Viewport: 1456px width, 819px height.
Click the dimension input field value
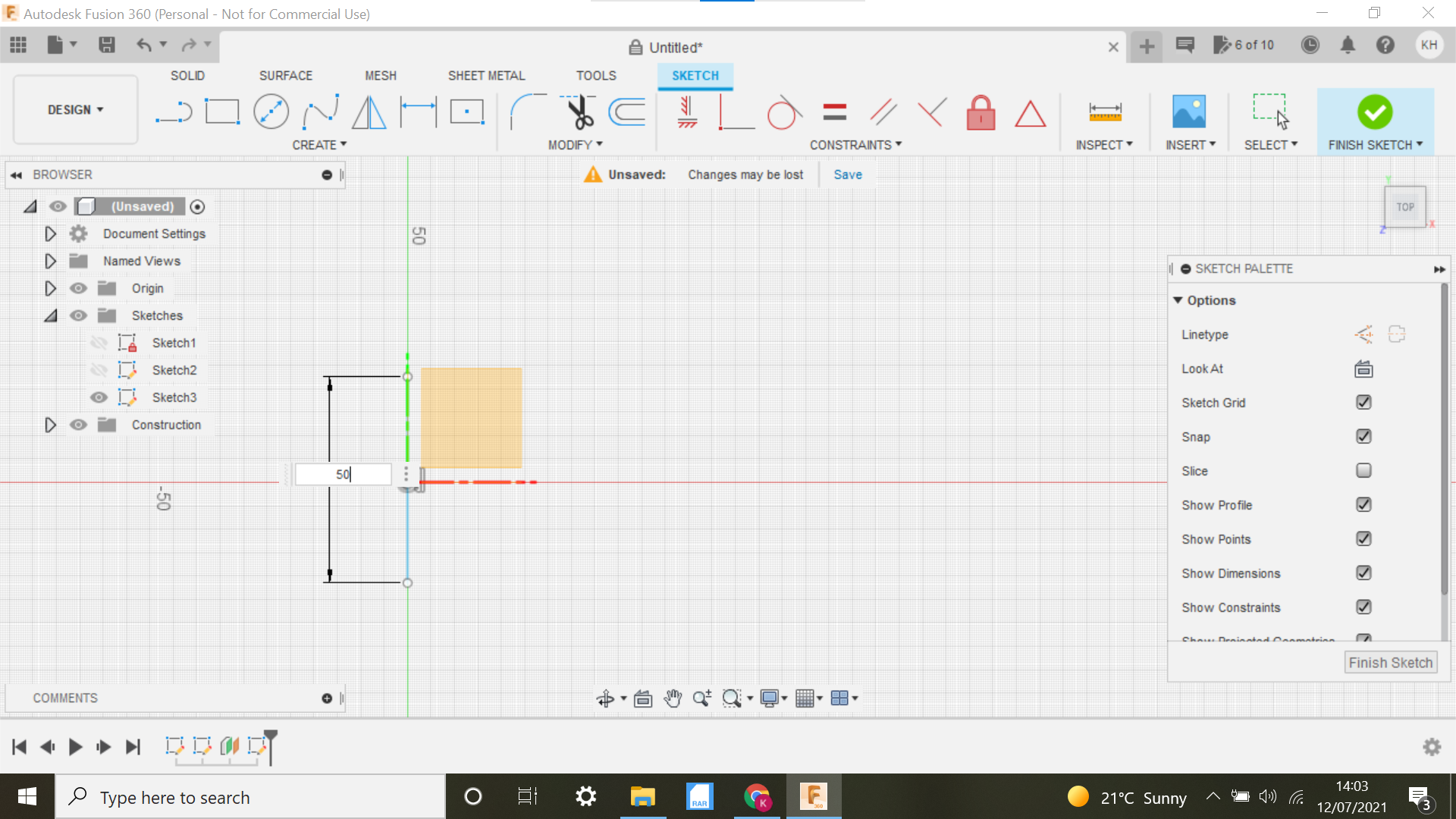(x=343, y=474)
